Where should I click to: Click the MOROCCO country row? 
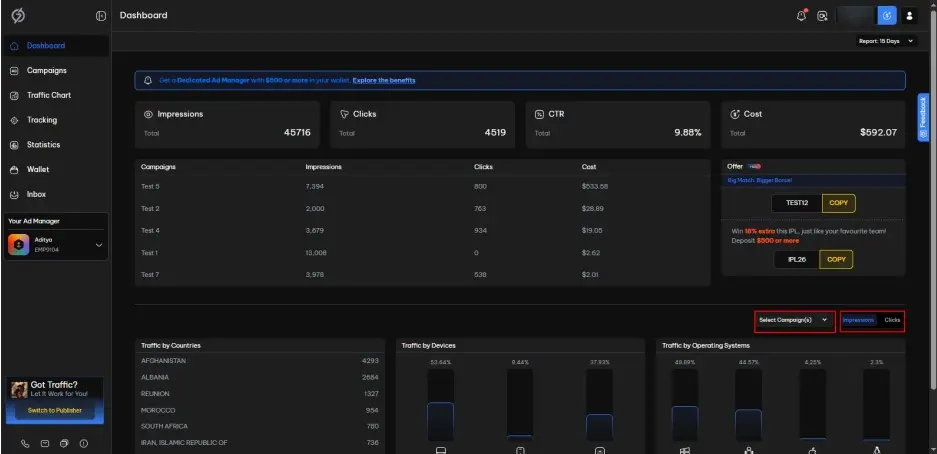(260, 410)
